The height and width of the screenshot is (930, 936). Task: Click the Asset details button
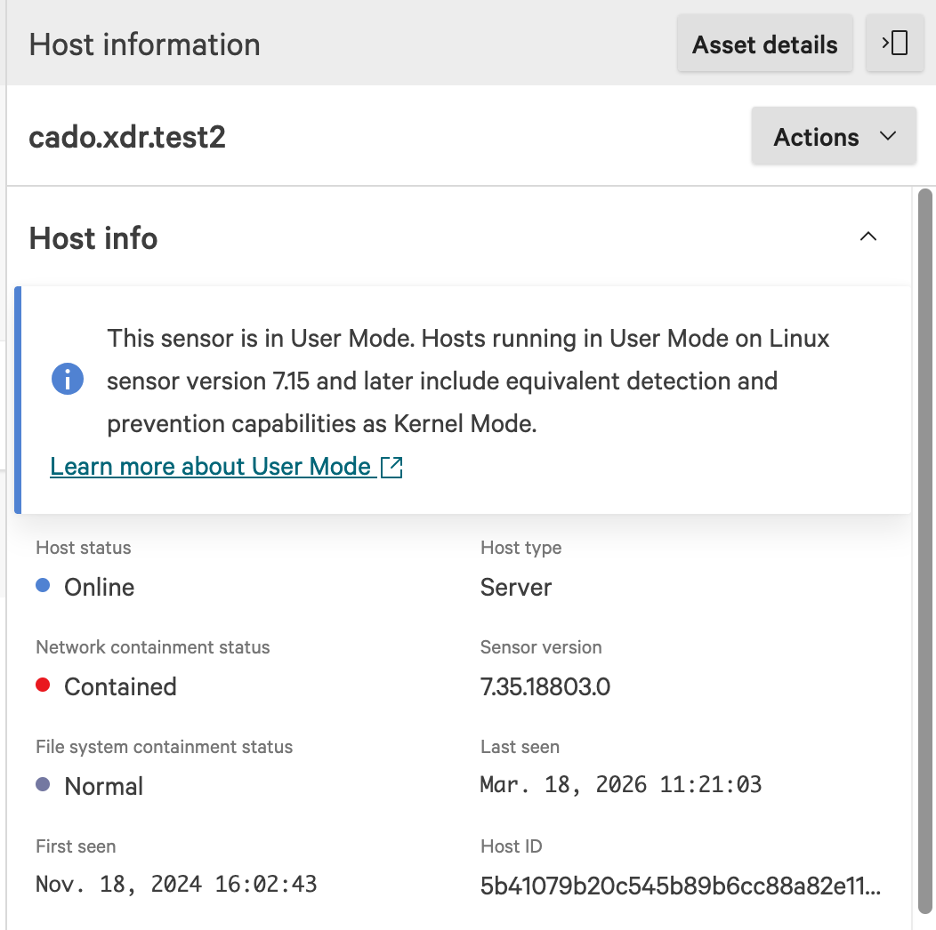coord(764,45)
